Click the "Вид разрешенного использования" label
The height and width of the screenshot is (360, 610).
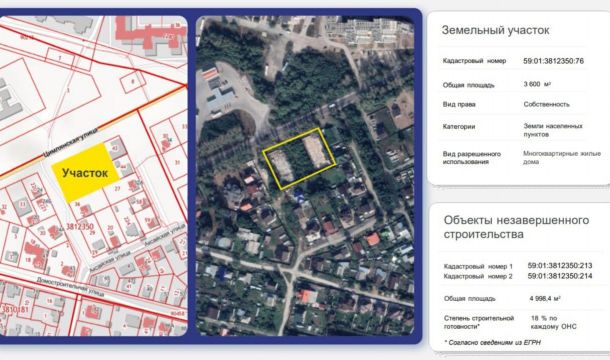click(472, 158)
